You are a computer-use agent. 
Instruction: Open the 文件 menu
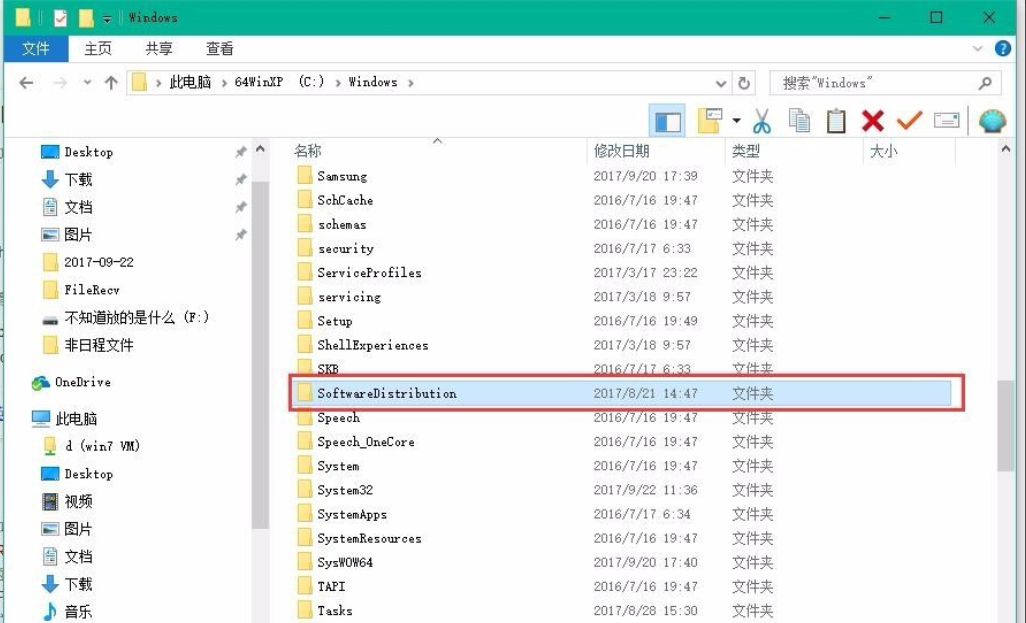[36, 47]
